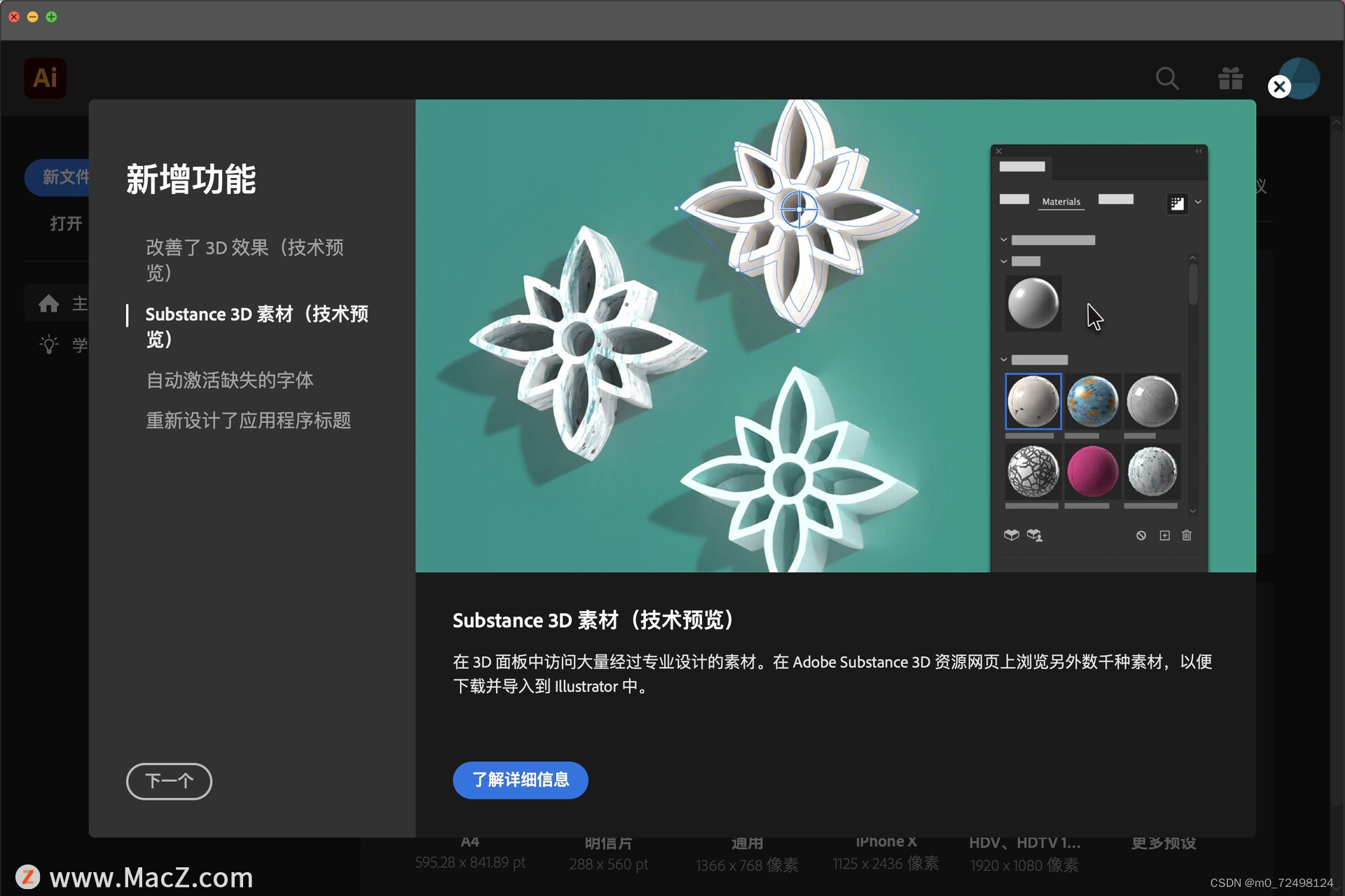
Task: Click the gift box icon in header
Action: [x=1230, y=78]
